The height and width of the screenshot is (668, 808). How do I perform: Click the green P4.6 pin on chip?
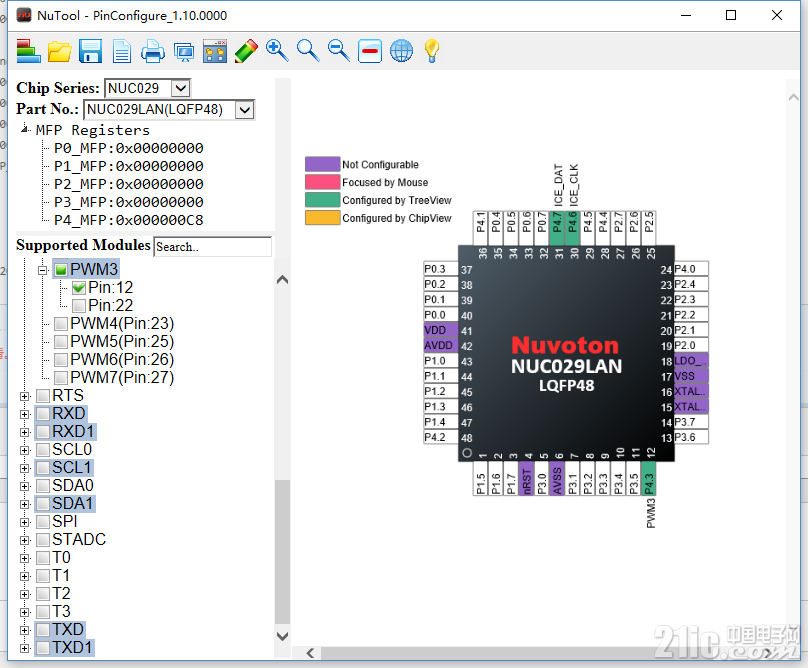[x=573, y=228]
